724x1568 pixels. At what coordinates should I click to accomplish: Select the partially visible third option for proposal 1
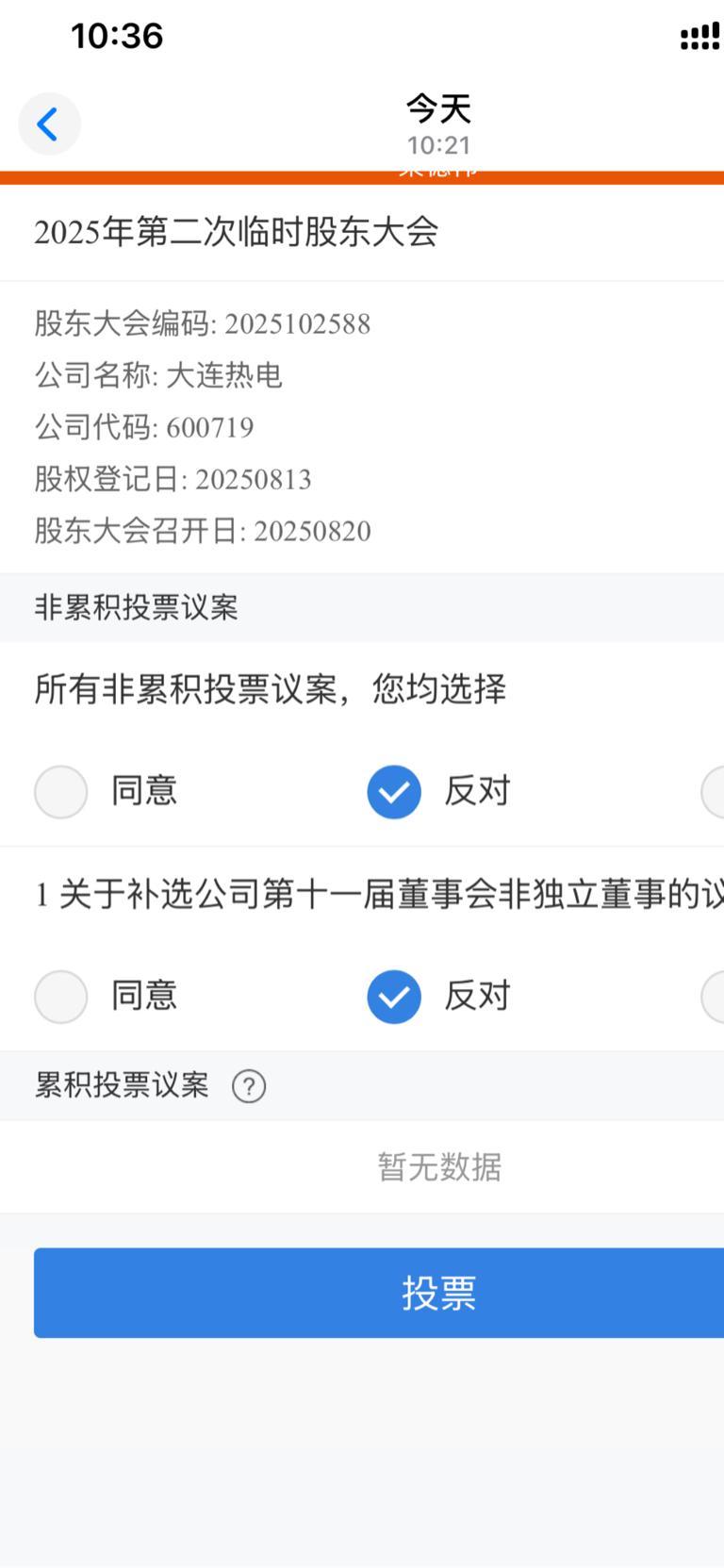(x=713, y=997)
